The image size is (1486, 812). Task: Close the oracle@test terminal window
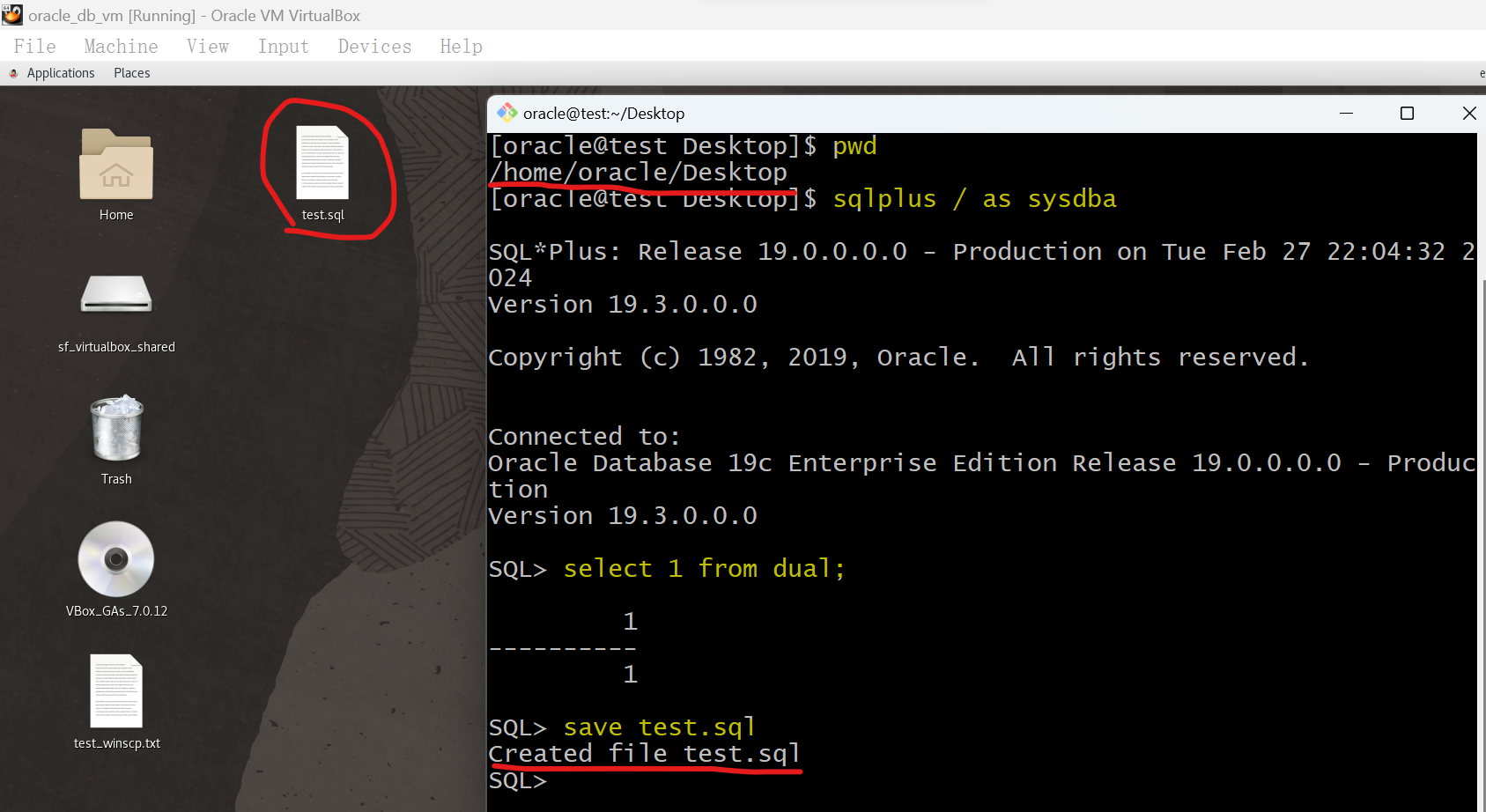pyautogui.click(x=1468, y=113)
